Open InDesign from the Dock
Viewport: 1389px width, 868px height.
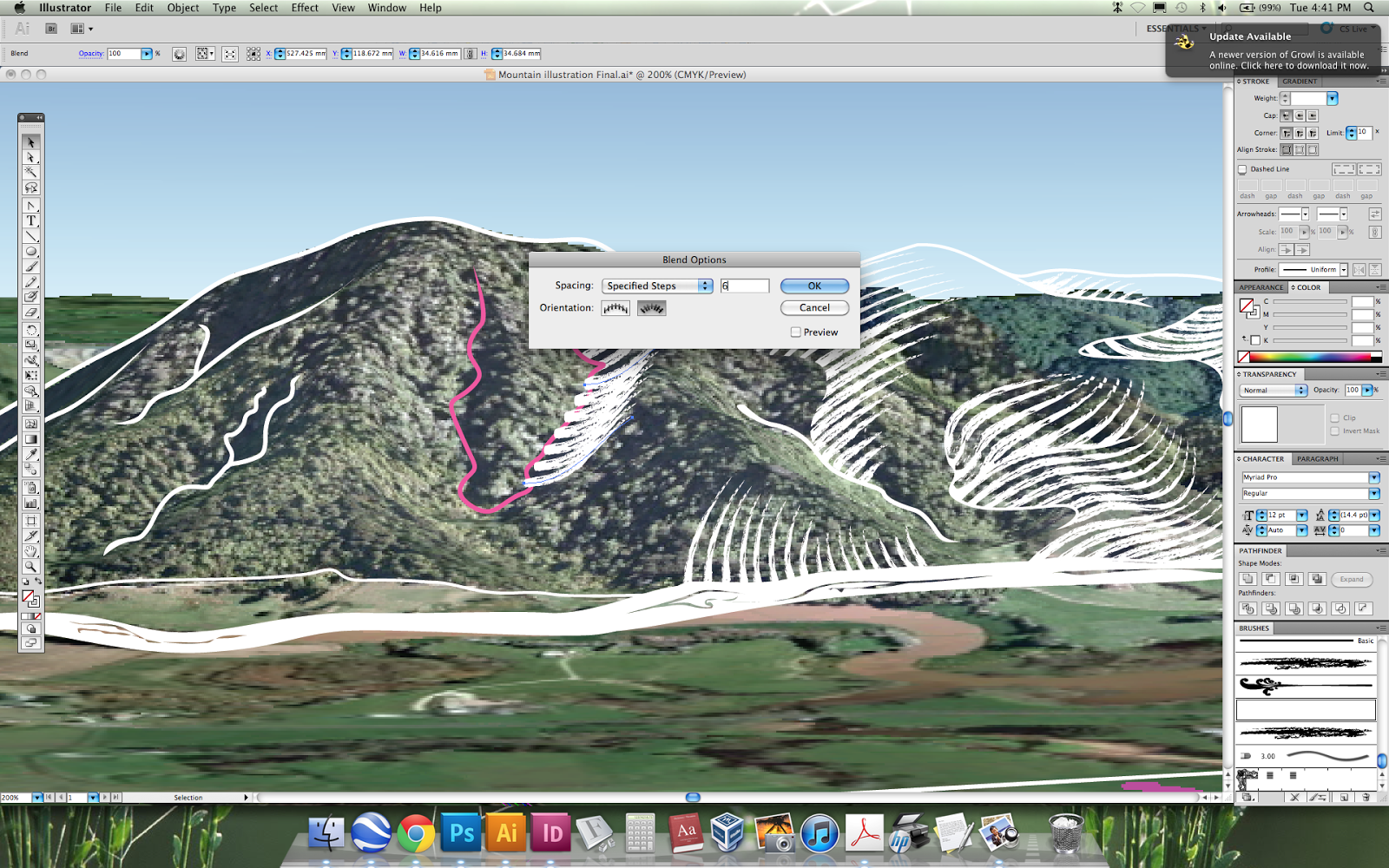click(552, 834)
